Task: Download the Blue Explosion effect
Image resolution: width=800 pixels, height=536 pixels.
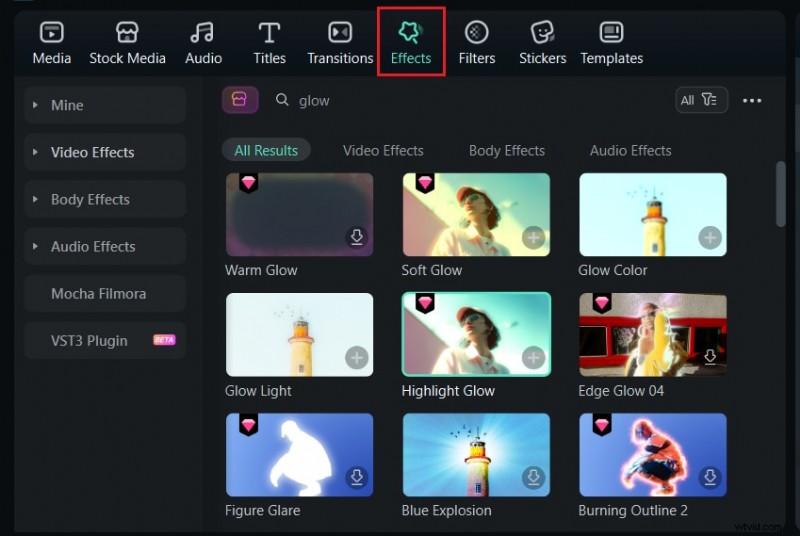Action: coord(533,477)
